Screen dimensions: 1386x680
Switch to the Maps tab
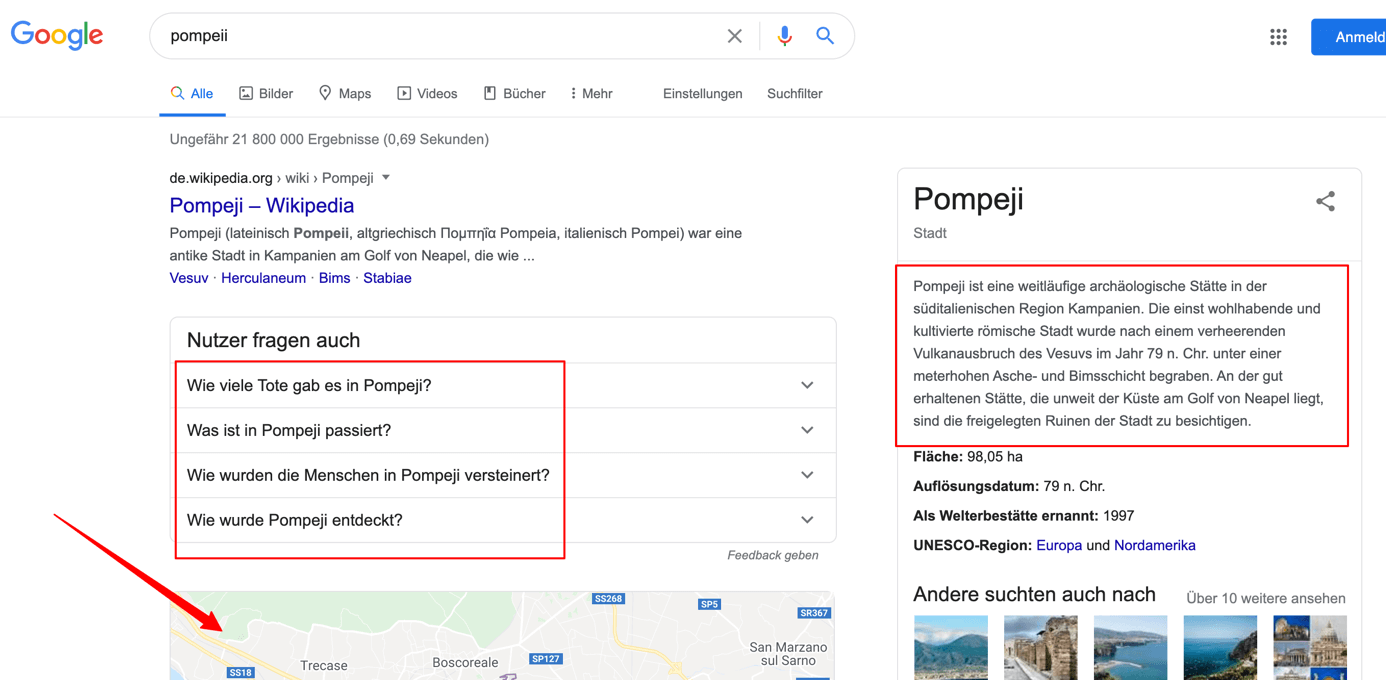click(x=345, y=93)
